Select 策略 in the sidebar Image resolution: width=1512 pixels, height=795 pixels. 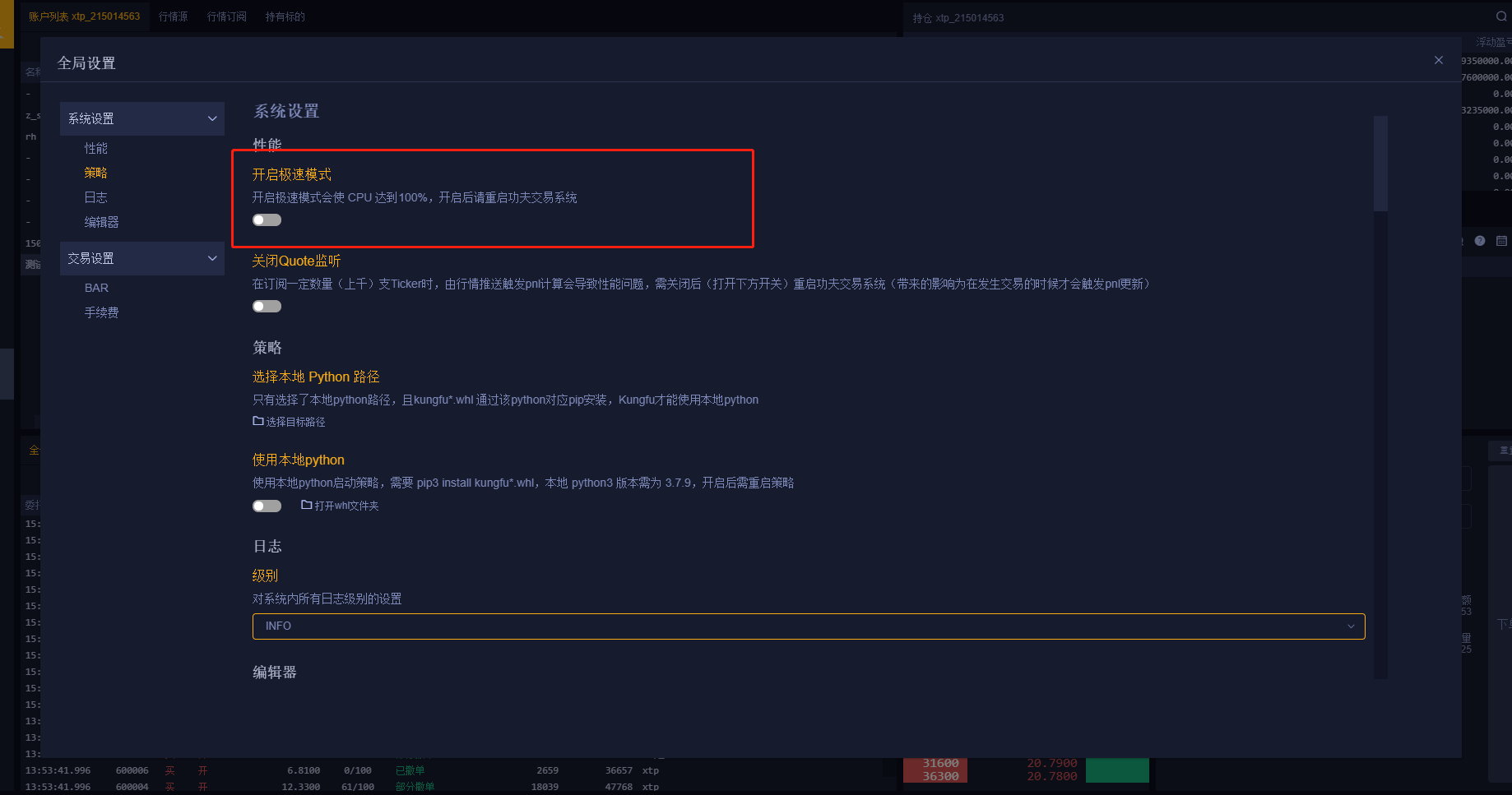tap(95, 173)
